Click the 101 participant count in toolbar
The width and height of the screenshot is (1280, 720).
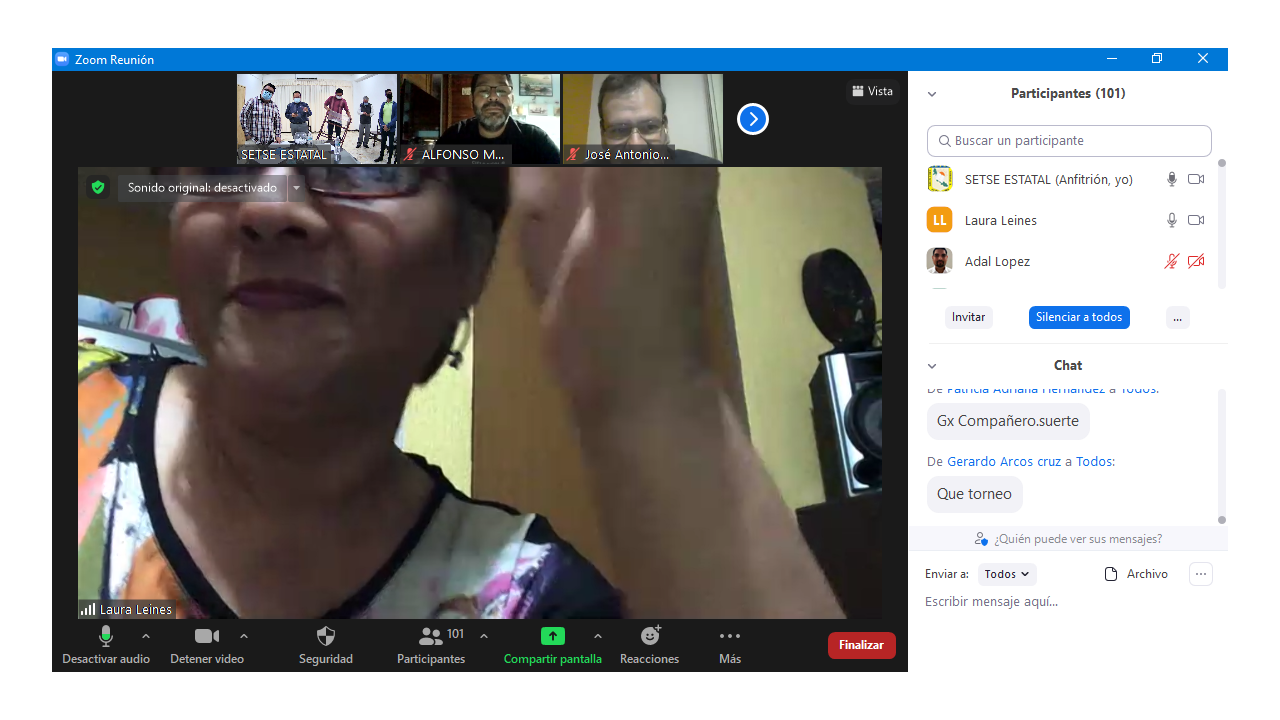pos(456,634)
